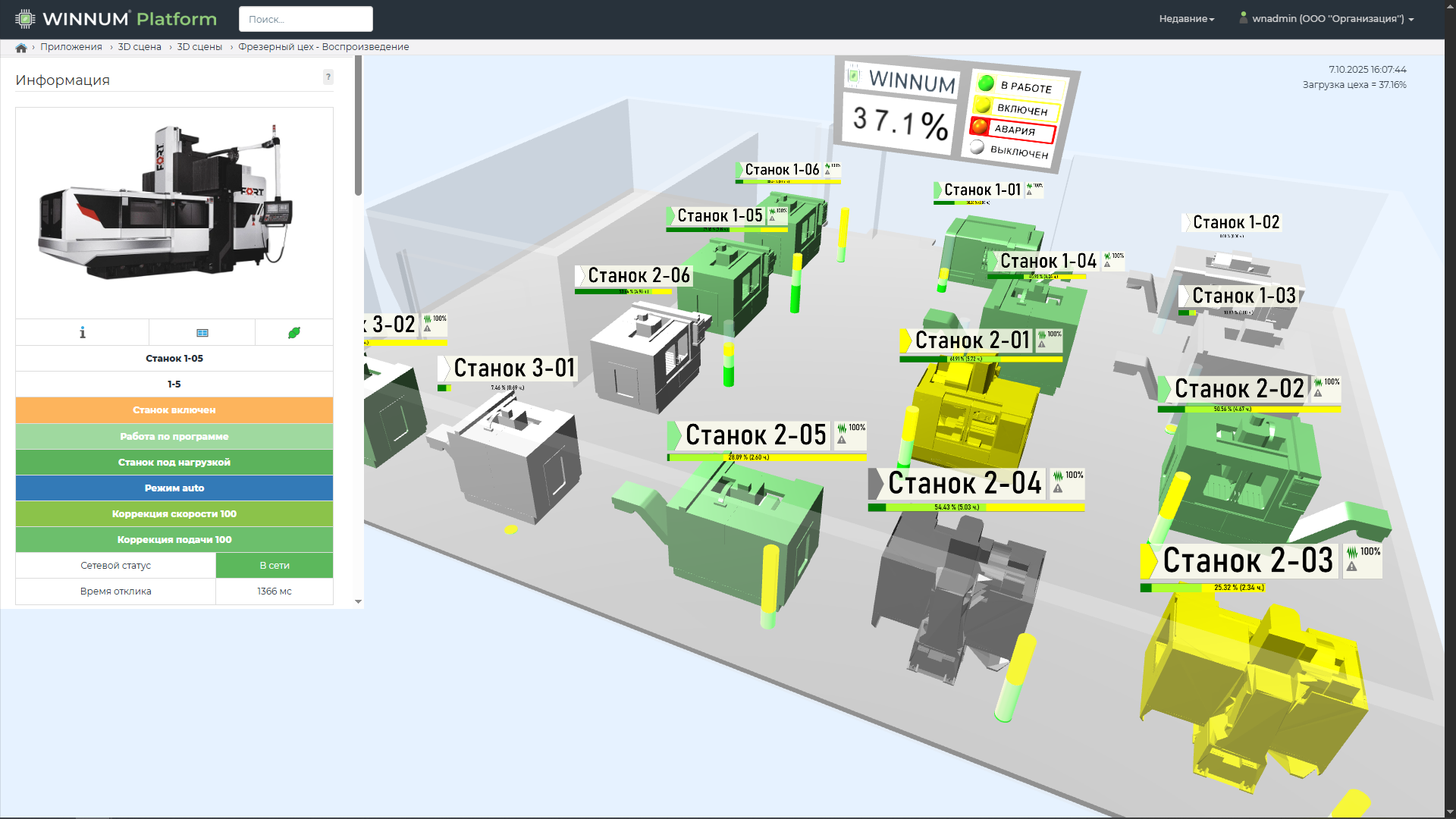The width and height of the screenshot is (1456, 819).
Task: Click the info icon under machine photo
Action: click(82, 332)
